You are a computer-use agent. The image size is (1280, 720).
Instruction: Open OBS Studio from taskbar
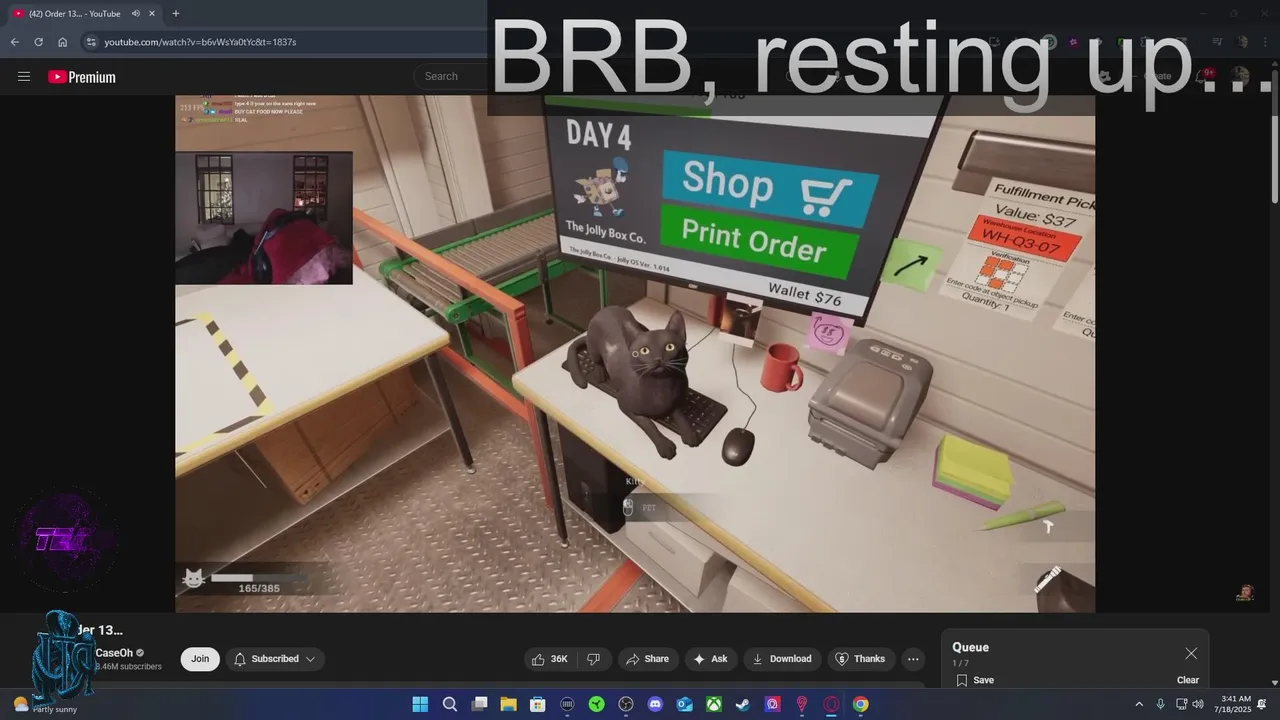point(626,704)
